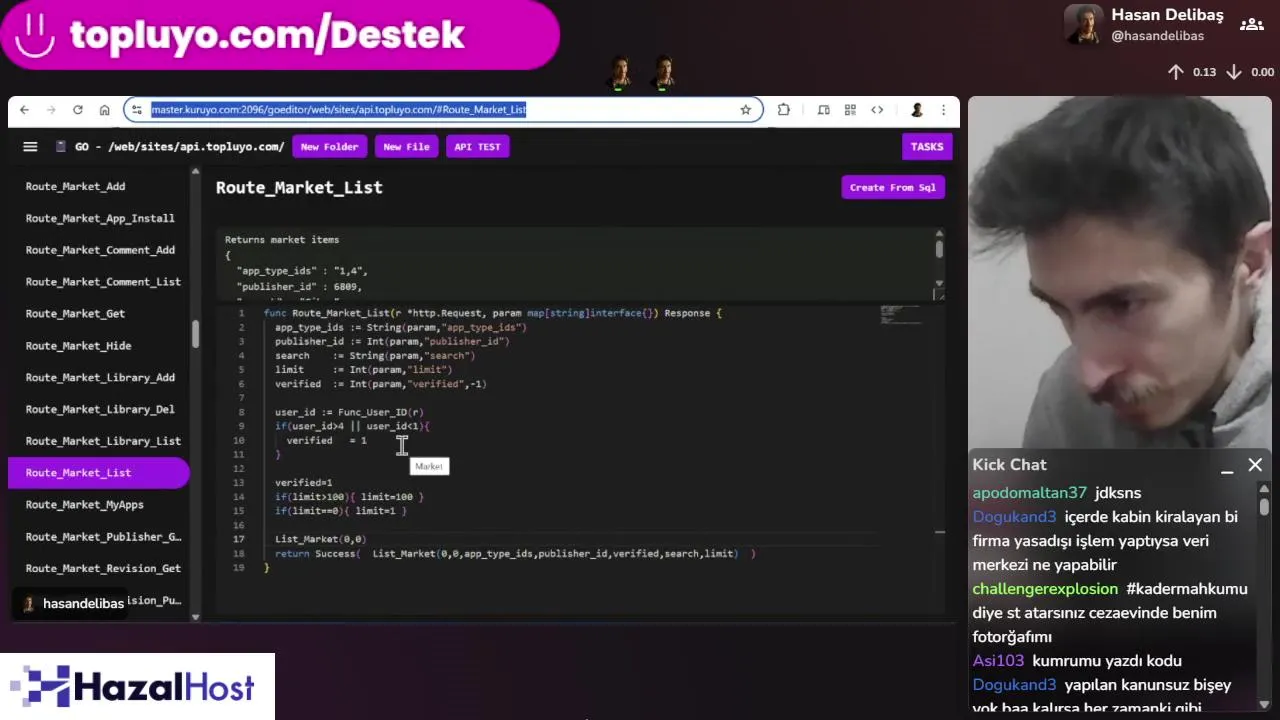Click @hasandelibas handle text
This screenshot has width=1280, height=720.
[1157, 36]
